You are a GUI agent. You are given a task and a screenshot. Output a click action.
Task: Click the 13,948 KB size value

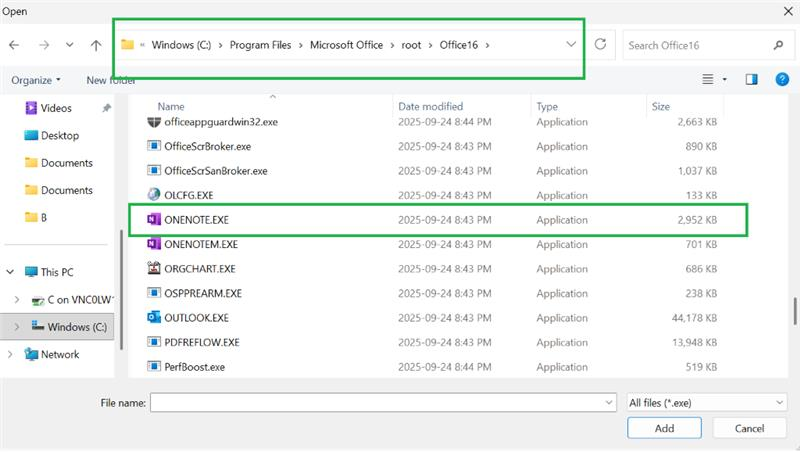tap(694, 342)
